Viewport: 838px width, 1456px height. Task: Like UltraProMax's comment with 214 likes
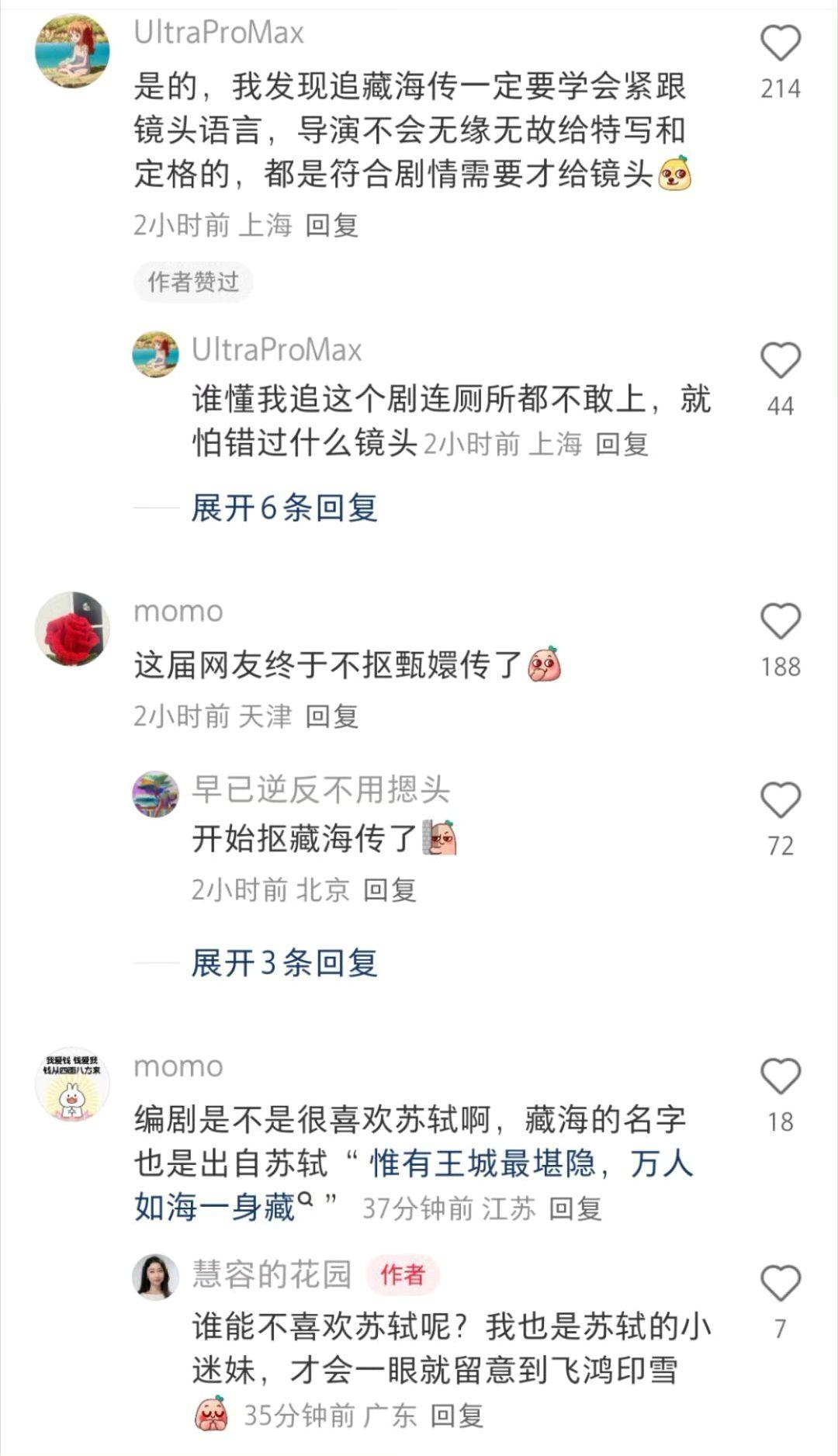click(780, 43)
